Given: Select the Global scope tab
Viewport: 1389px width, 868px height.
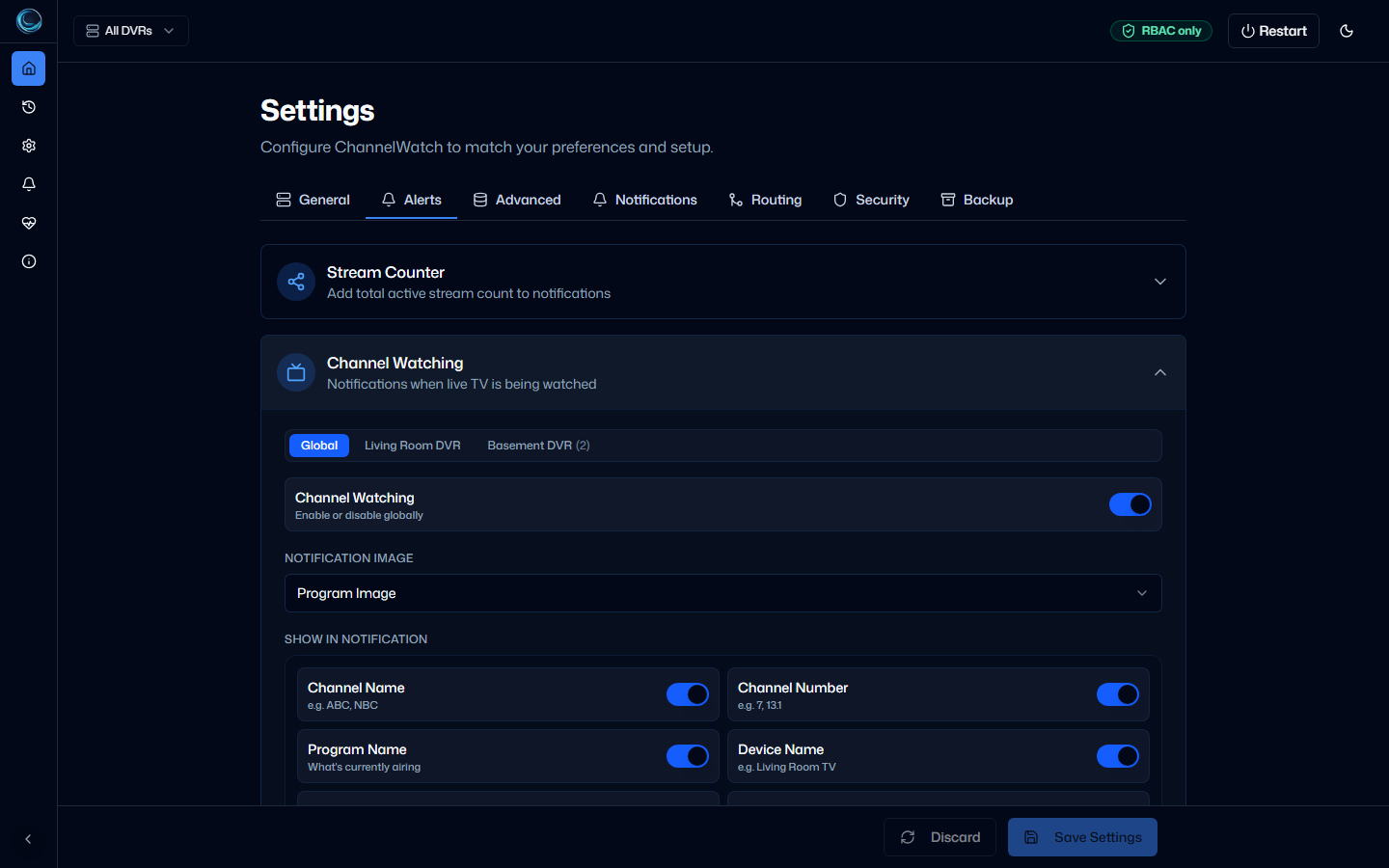Looking at the screenshot, I should [x=319, y=446].
